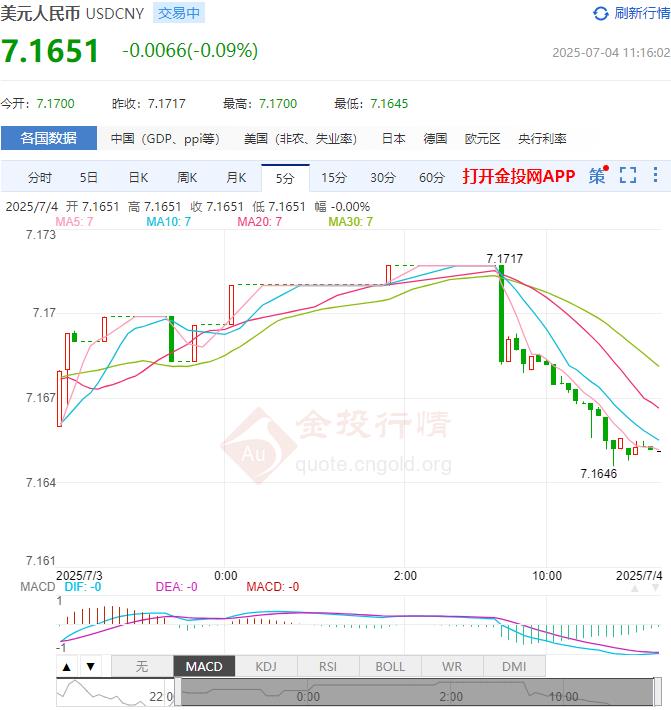Open the strategy '策' icon
The width and height of the screenshot is (671, 710).
point(598,175)
